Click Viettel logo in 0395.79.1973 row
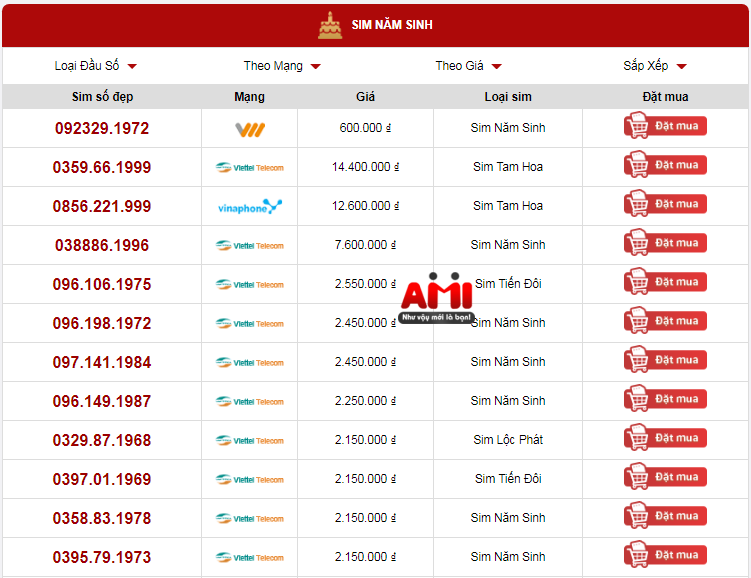751x578 pixels. click(x=250, y=557)
